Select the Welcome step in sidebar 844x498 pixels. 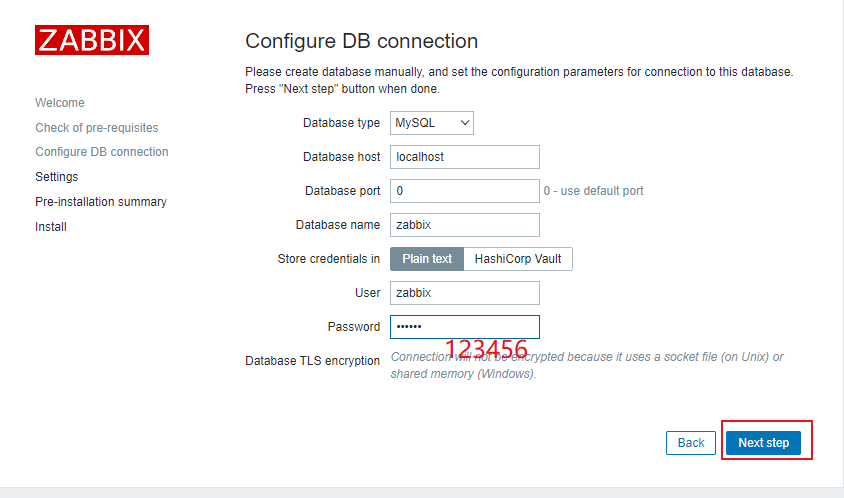[x=60, y=103]
